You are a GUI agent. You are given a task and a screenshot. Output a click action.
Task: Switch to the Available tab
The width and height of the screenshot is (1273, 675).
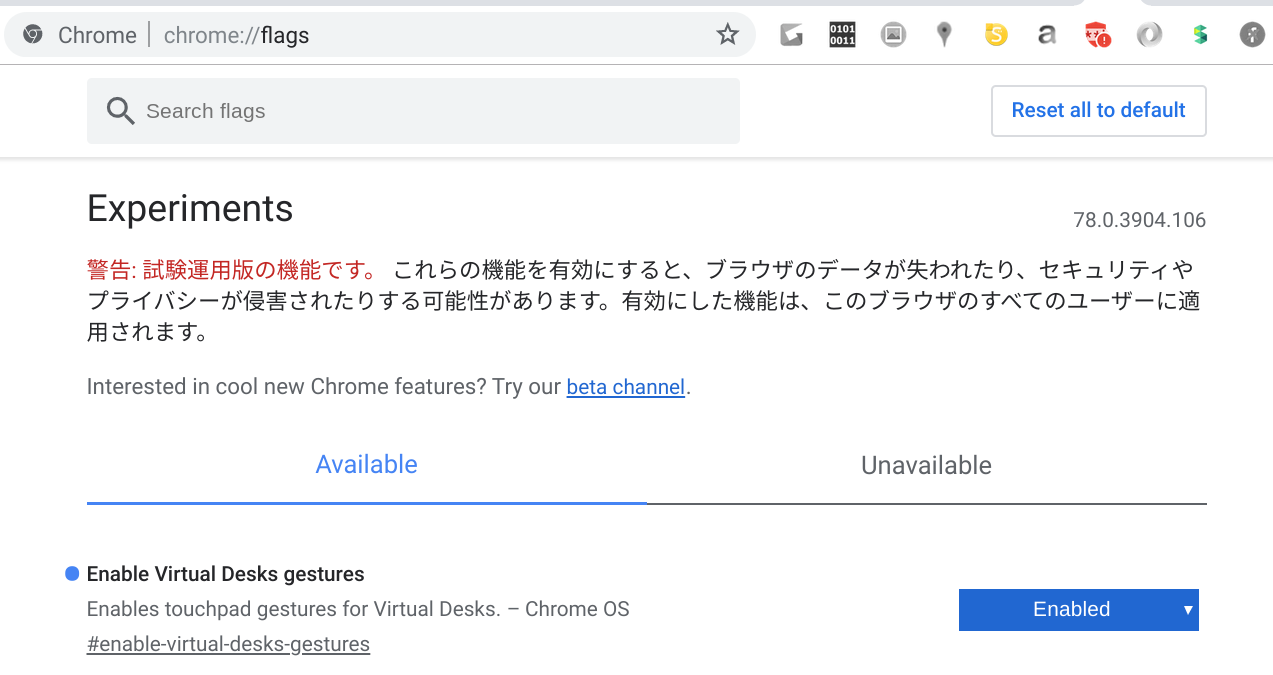366,465
